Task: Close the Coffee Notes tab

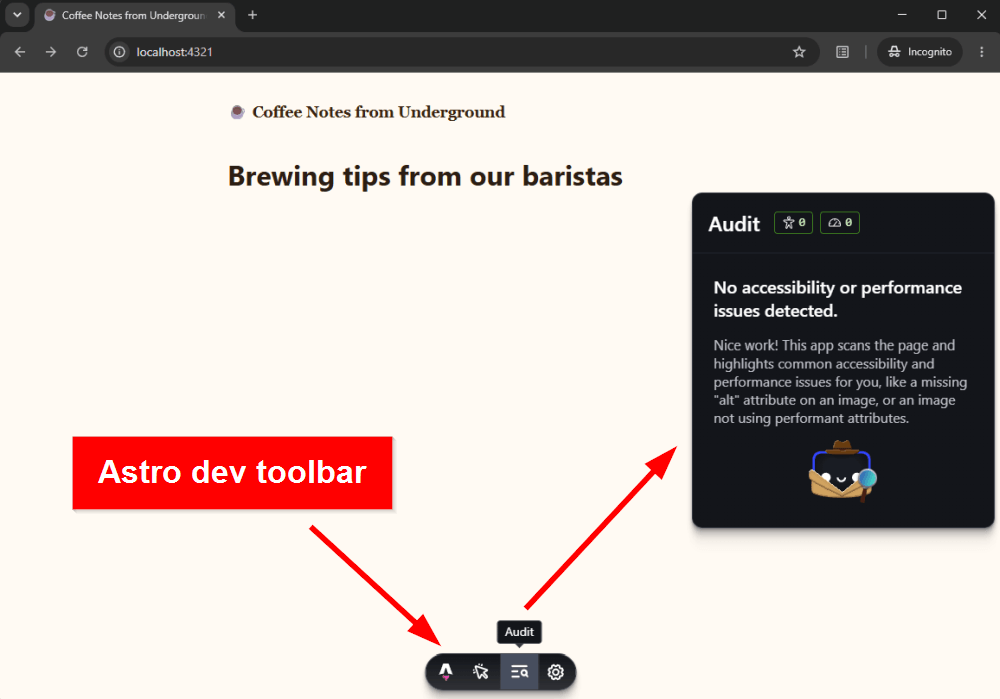Action: [x=221, y=15]
